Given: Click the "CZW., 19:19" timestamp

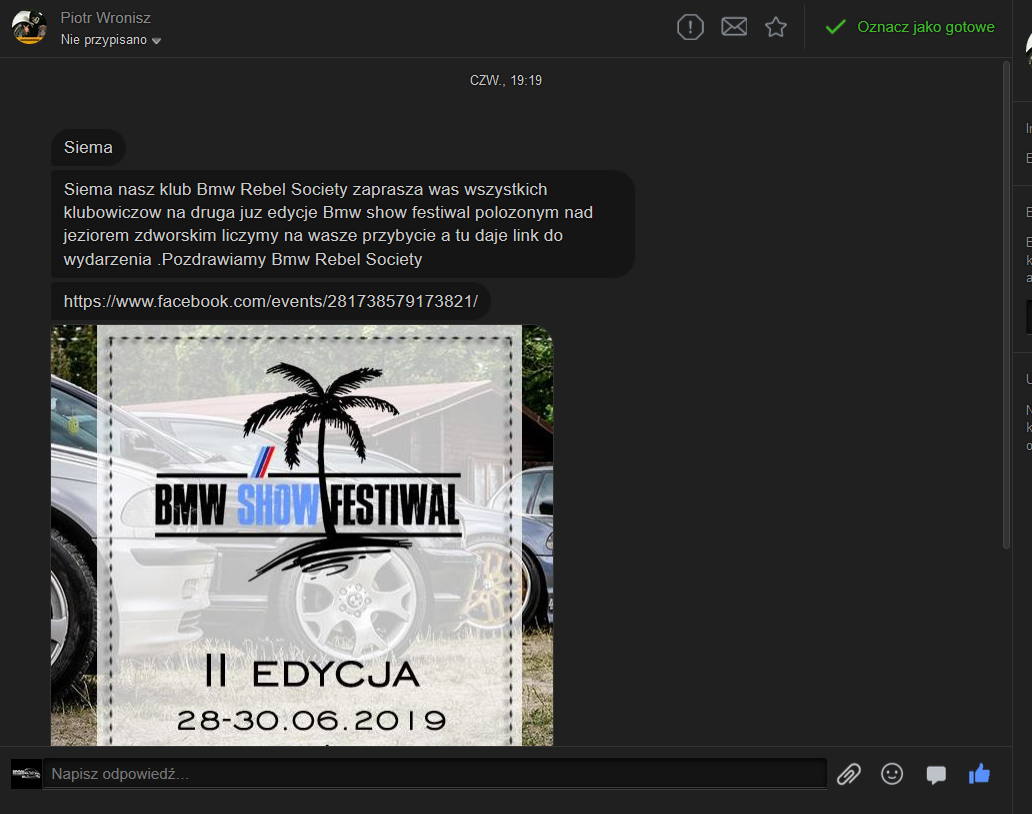Looking at the screenshot, I should pyautogui.click(x=506, y=80).
